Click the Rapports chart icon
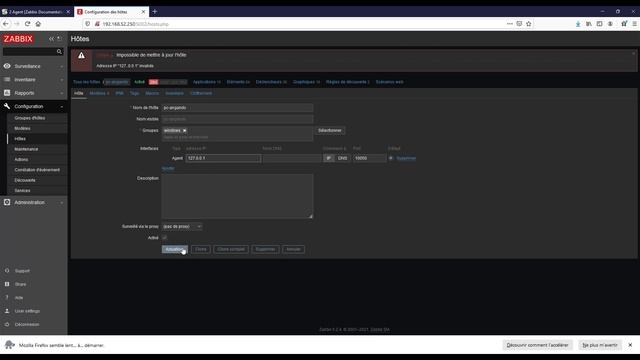 pos(7,93)
